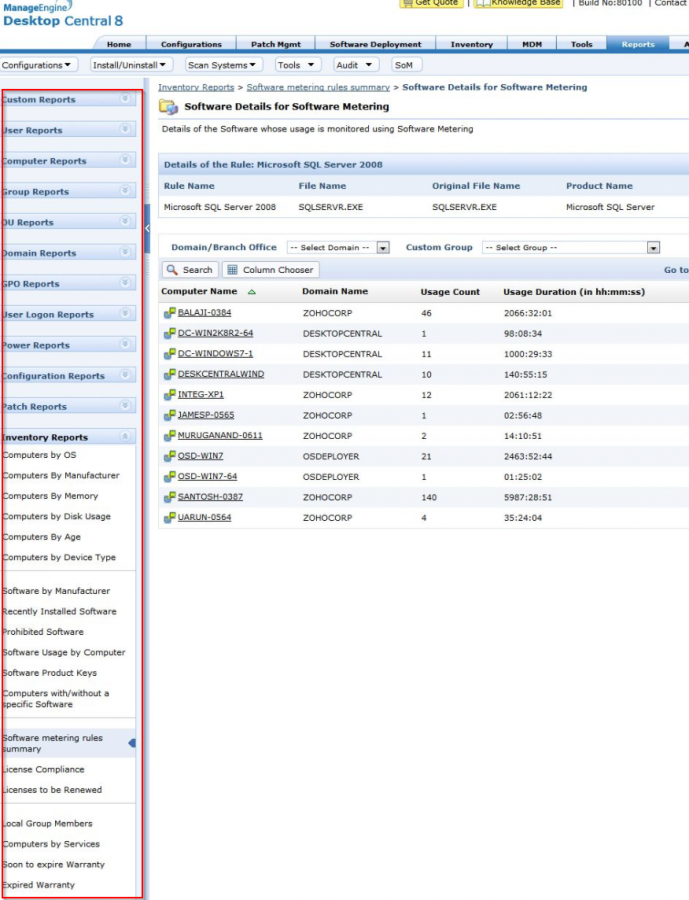
Task: Expand the Custom Reports section
Action: [x=125, y=99]
